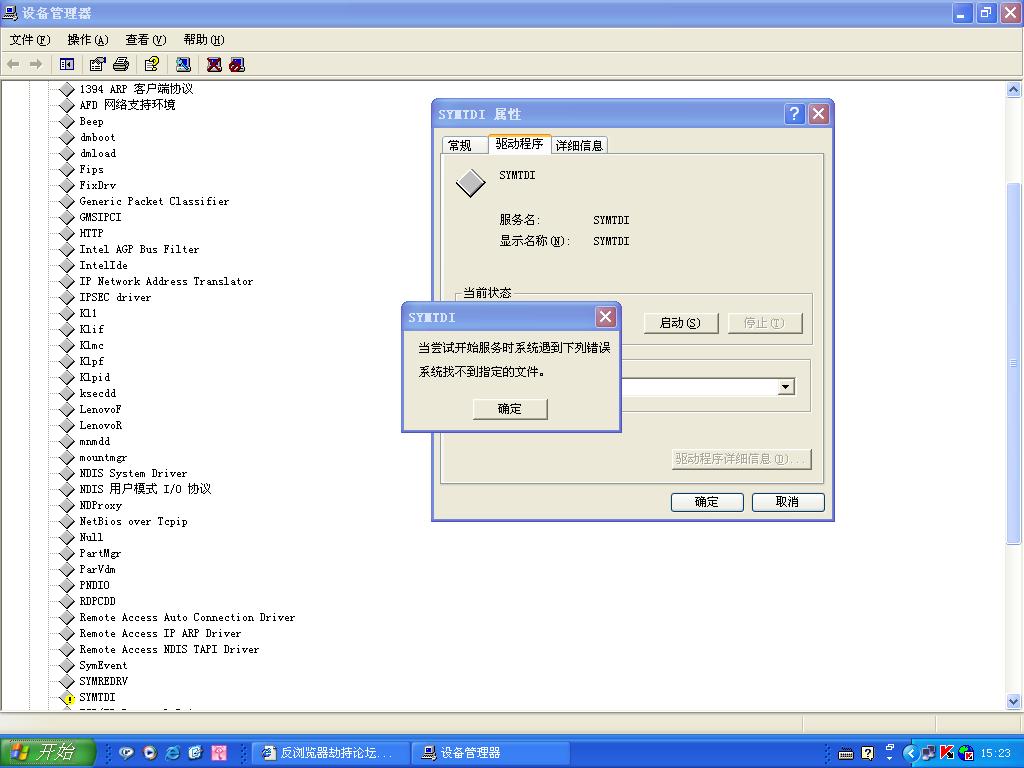Switch to the 详细信息 tab
This screenshot has width=1024, height=768.
(x=579, y=145)
